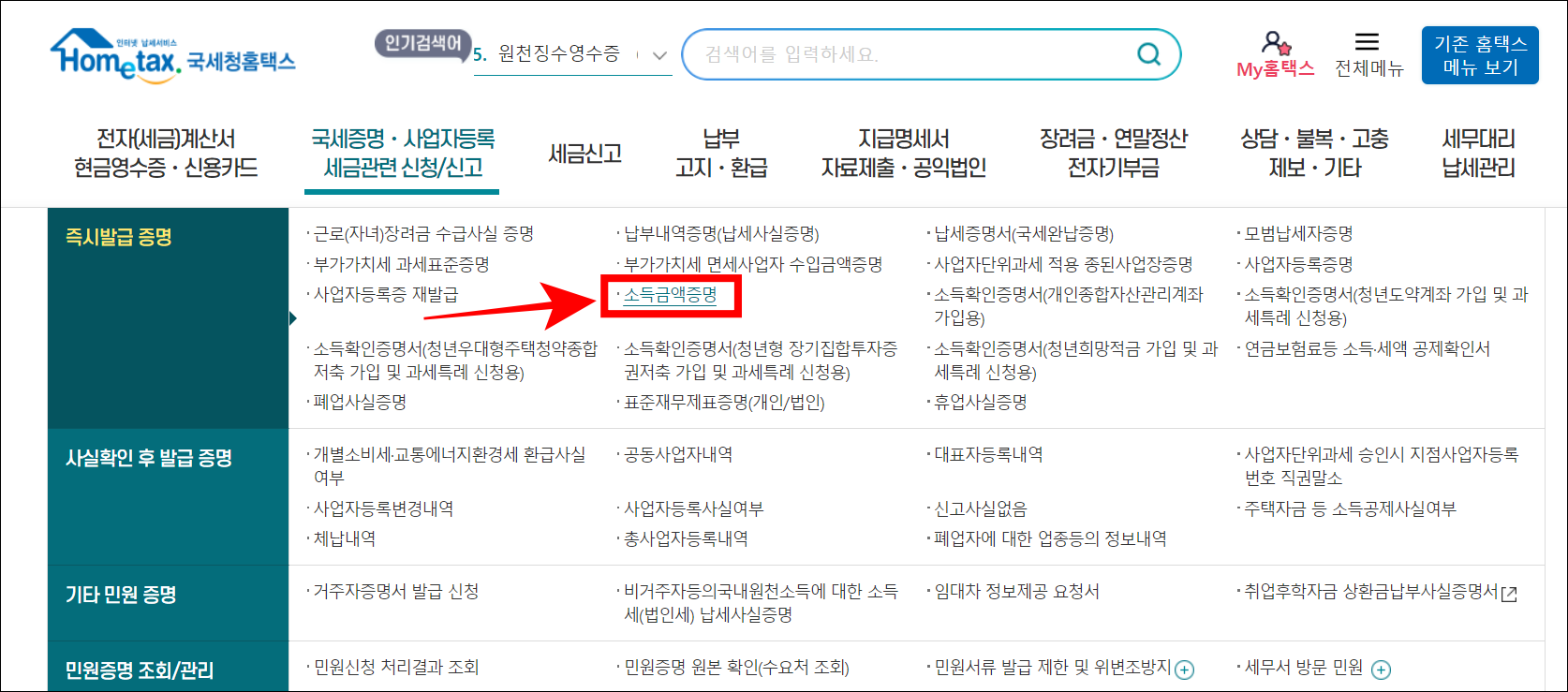Image resolution: width=1568 pixels, height=692 pixels.
Task: Expand 인기검색어 dropdown chevron
Action: pos(660,55)
